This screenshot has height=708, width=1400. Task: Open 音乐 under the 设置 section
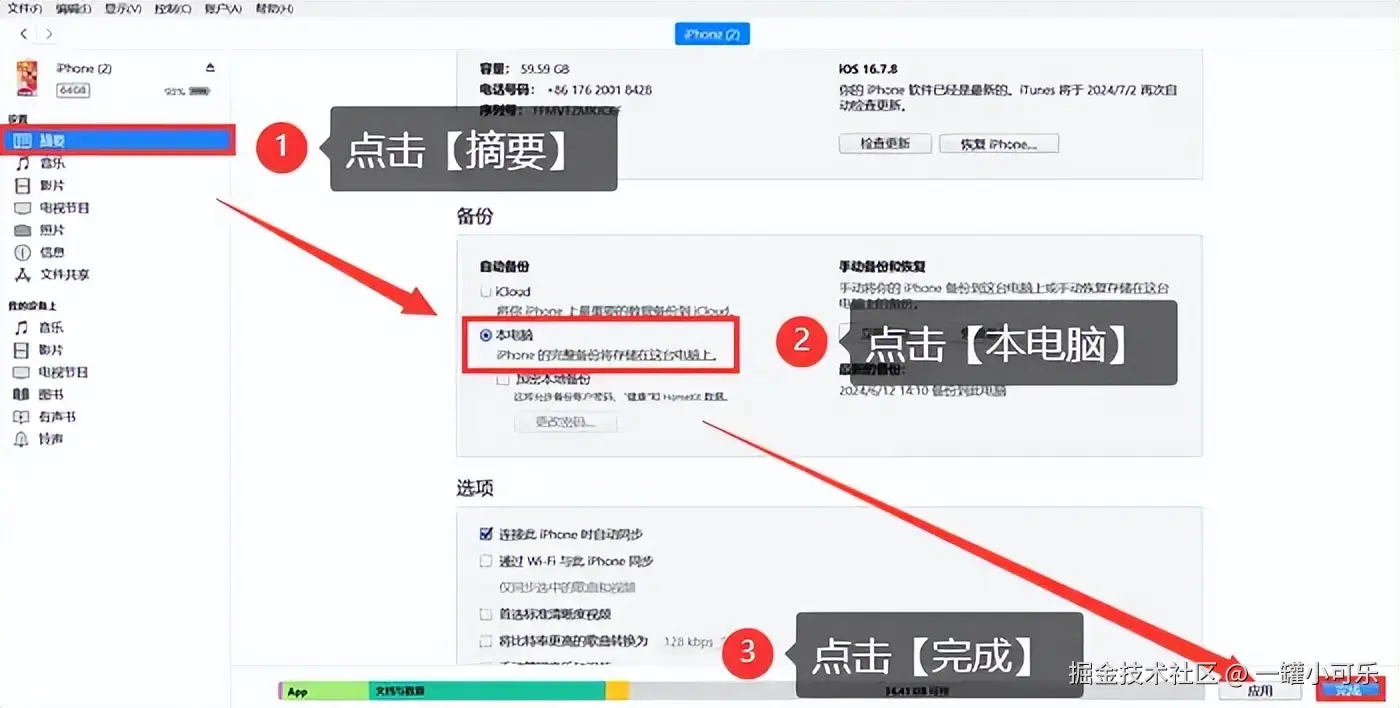[52, 163]
